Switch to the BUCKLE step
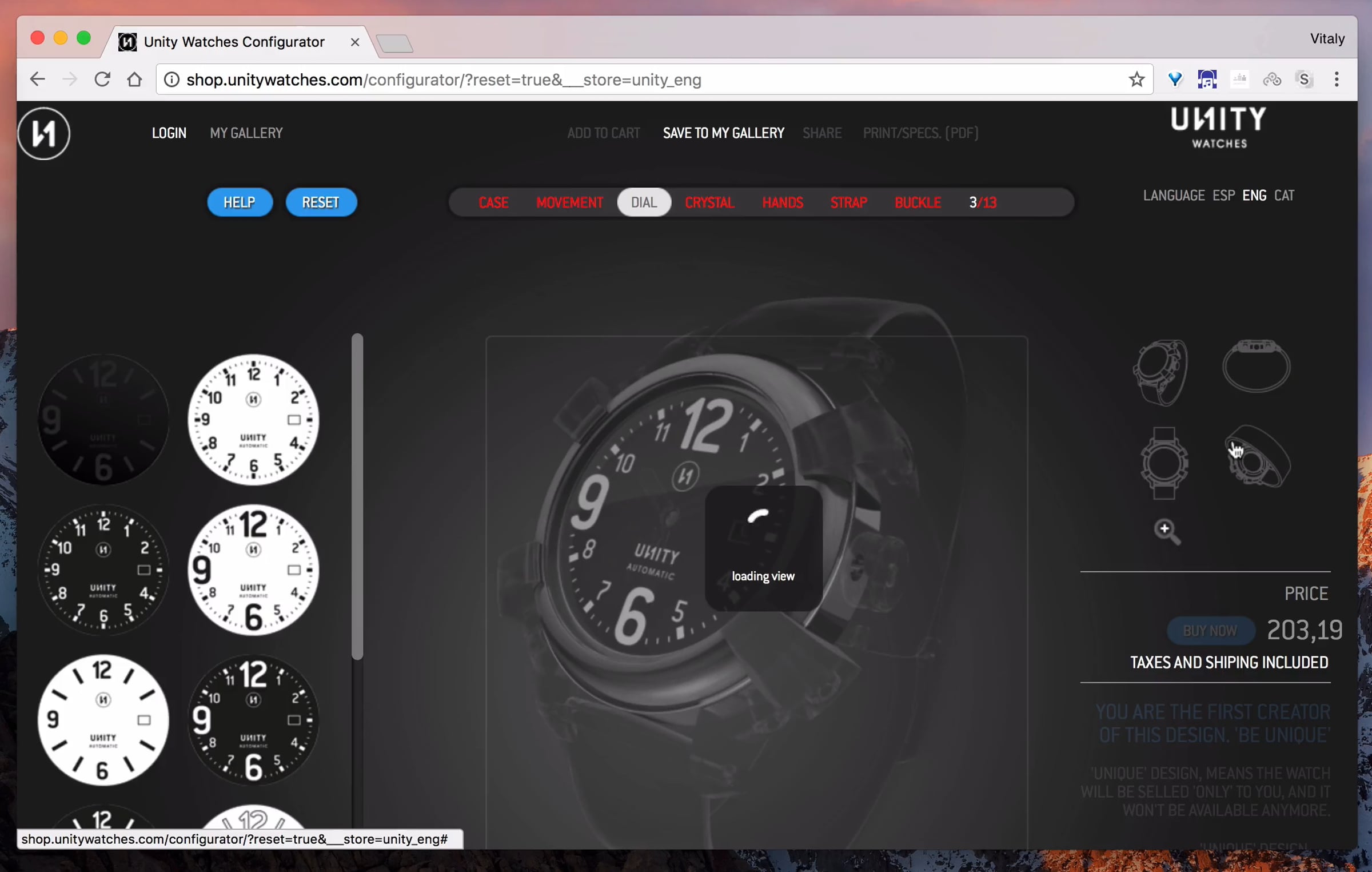Image resolution: width=1372 pixels, height=872 pixels. click(918, 202)
